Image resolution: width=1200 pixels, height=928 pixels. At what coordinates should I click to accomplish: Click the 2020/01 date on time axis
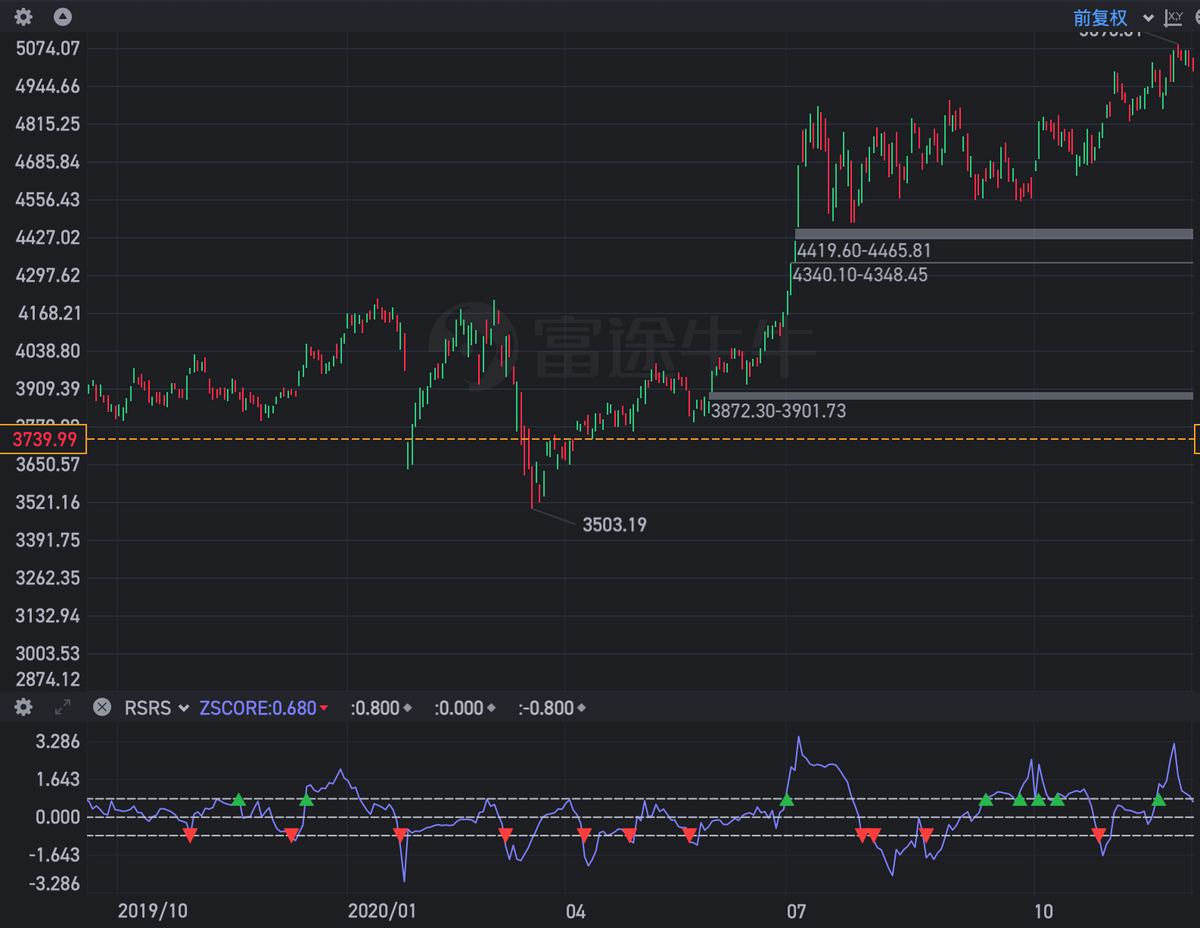pos(381,911)
